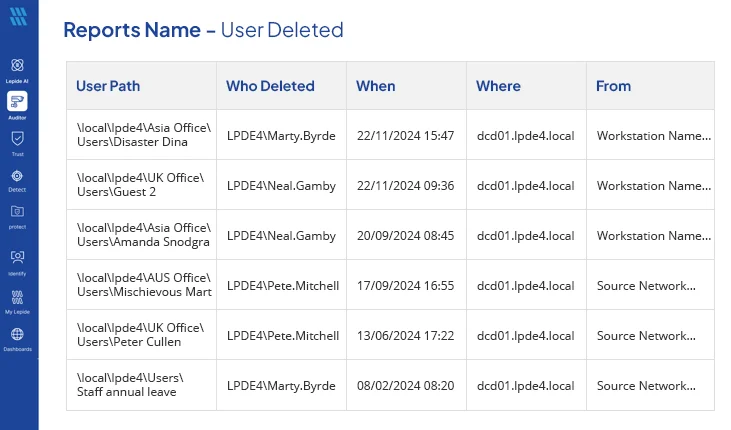Image resolution: width=731 pixels, height=430 pixels.
Task: Select the timestamp 13/06/2024 17:22
Action: 406,336
